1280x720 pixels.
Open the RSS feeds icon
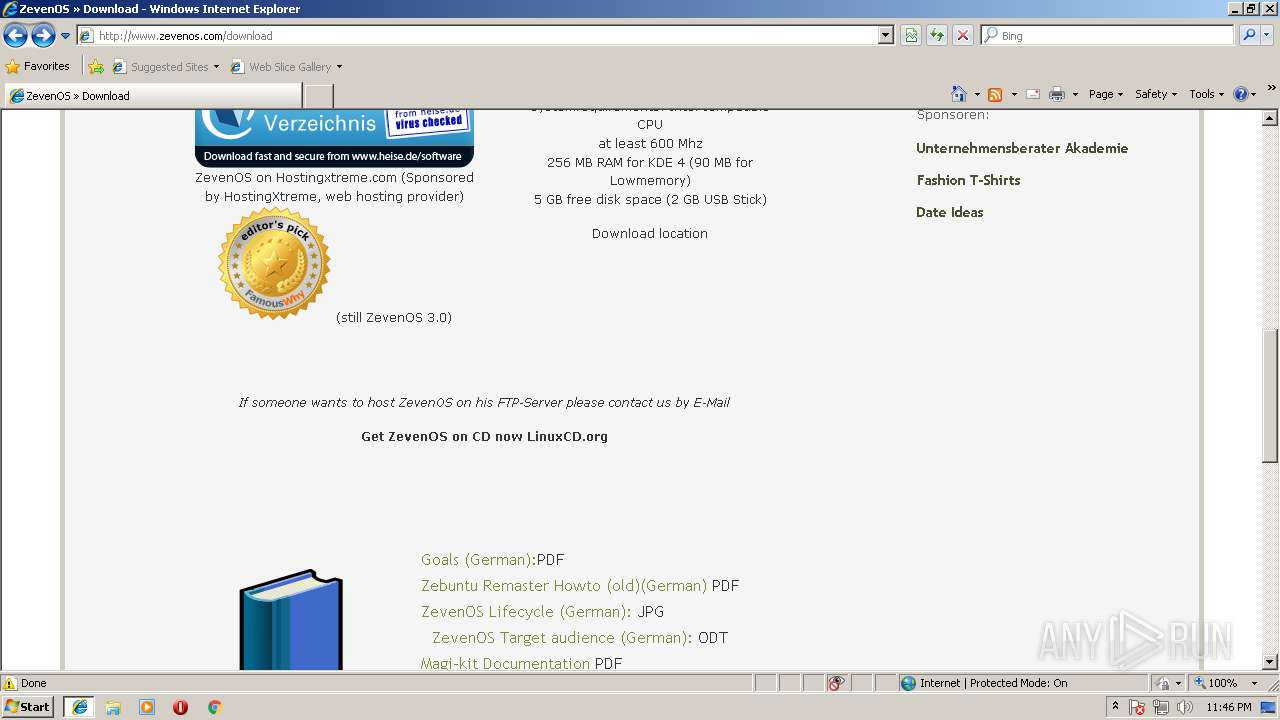coord(995,94)
